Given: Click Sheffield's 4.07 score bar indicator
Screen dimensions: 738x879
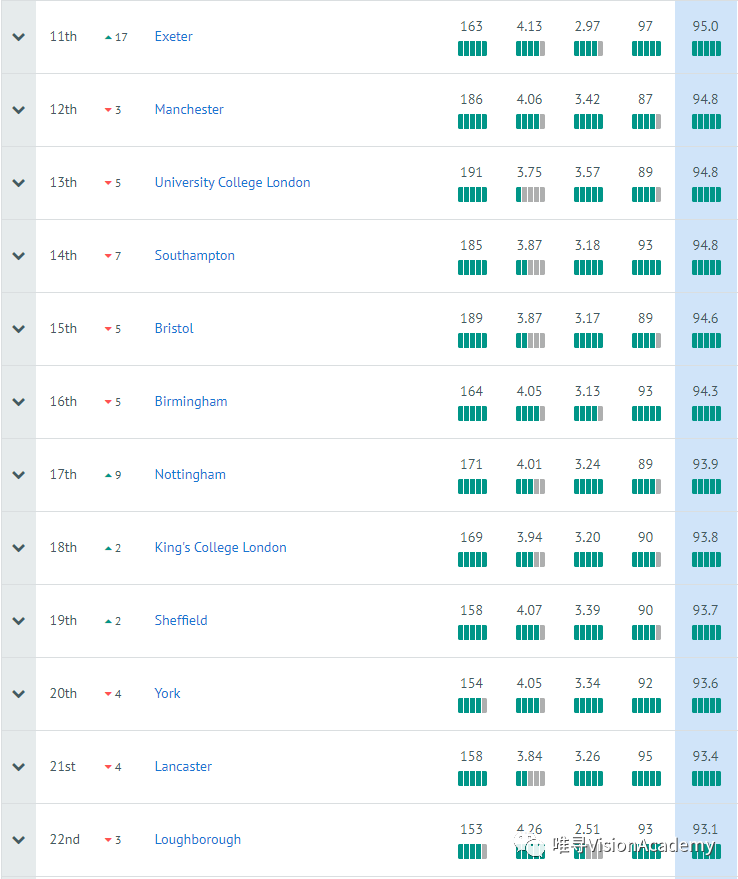Looking at the screenshot, I should [531, 632].
